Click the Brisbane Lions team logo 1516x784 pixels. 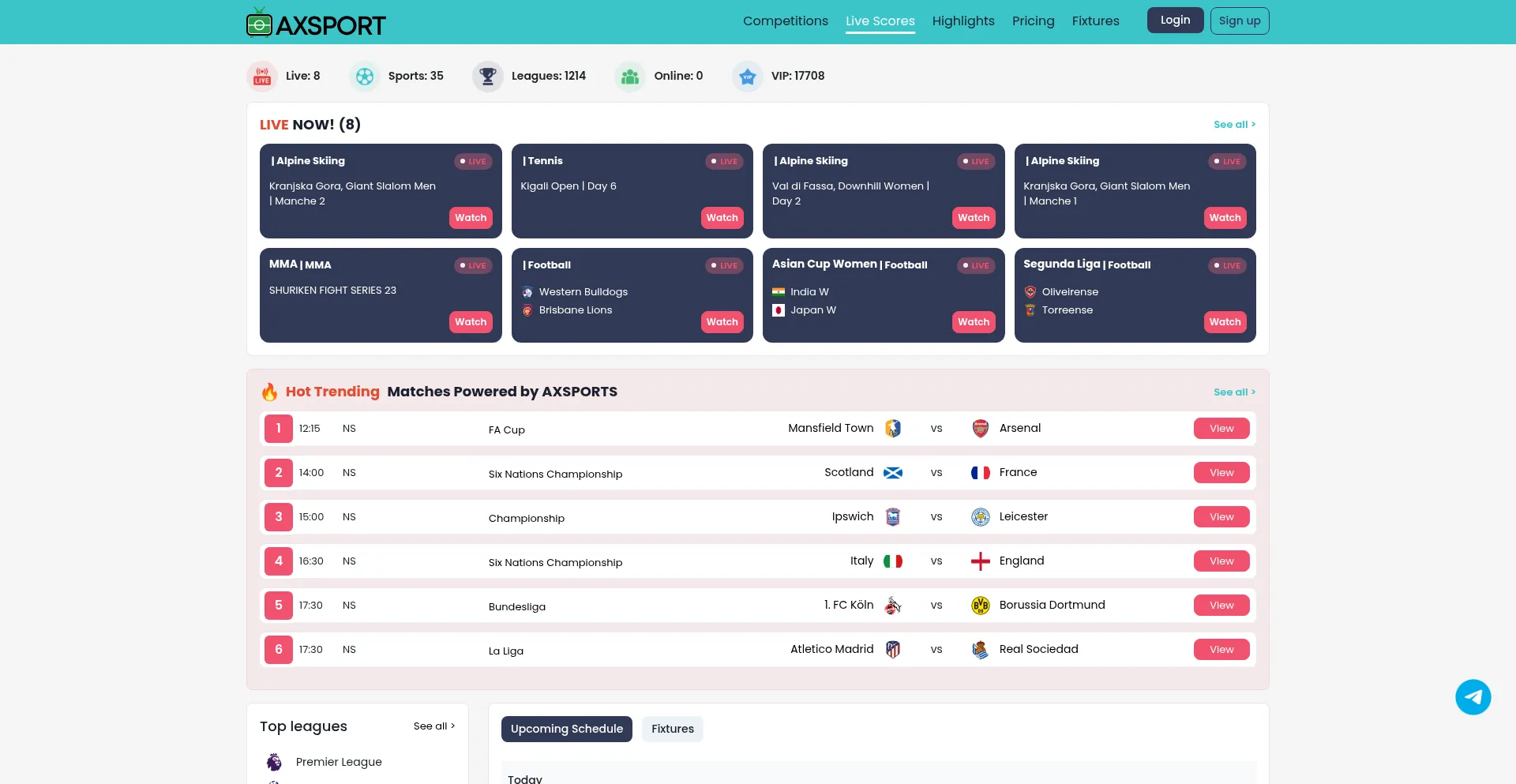(527, 310)
